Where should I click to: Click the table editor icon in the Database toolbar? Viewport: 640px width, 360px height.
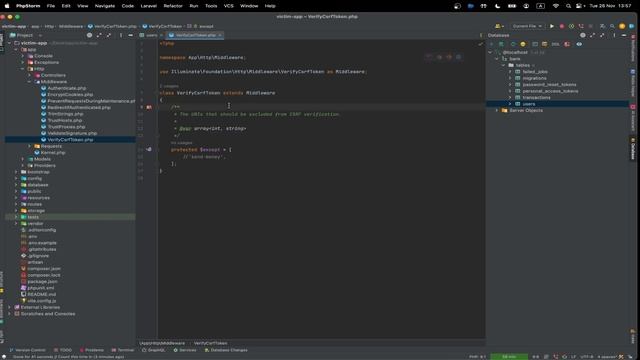(544, 44)
